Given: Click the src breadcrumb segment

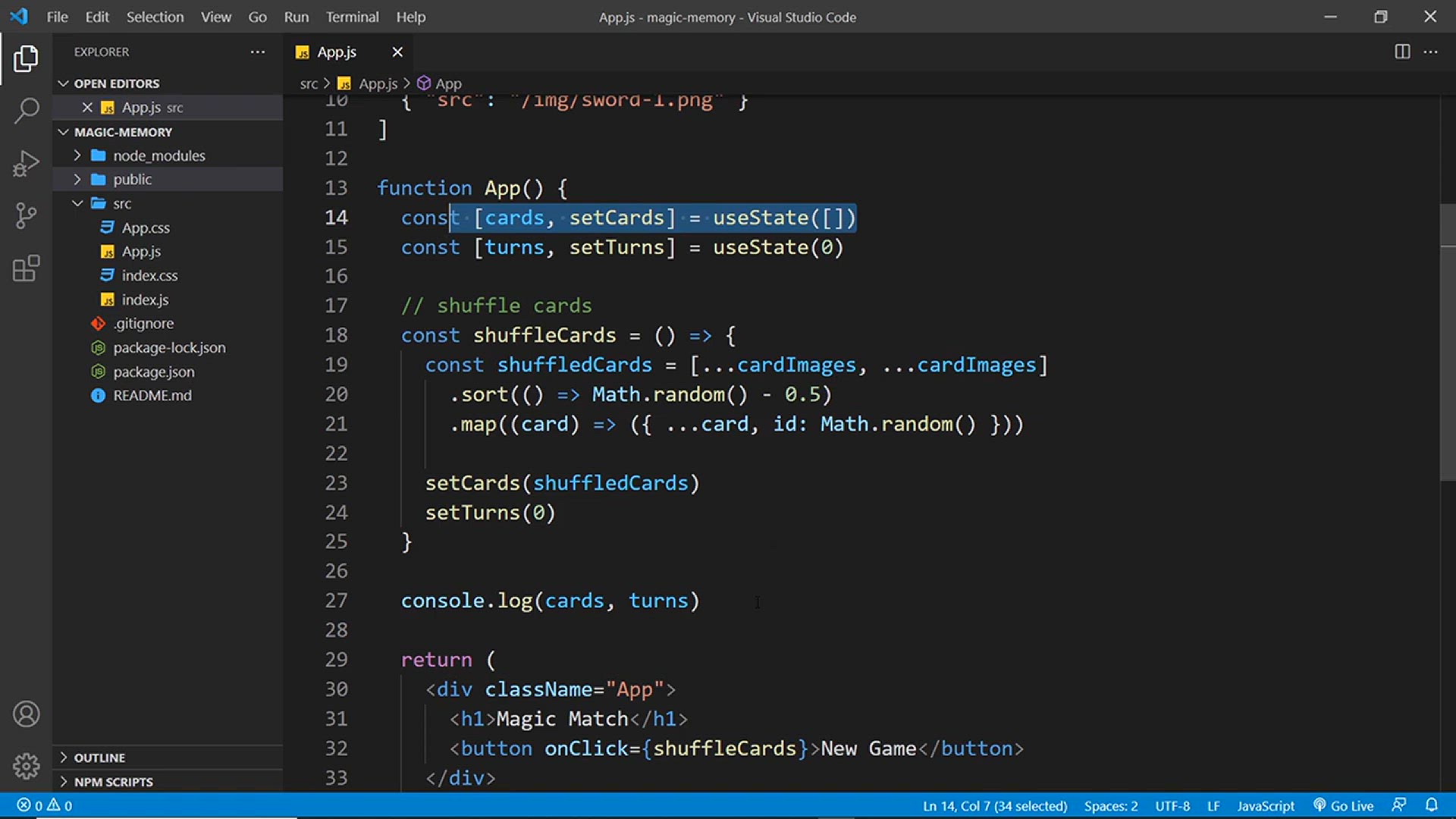Looking at the screenshot, I should click(309, 83).
